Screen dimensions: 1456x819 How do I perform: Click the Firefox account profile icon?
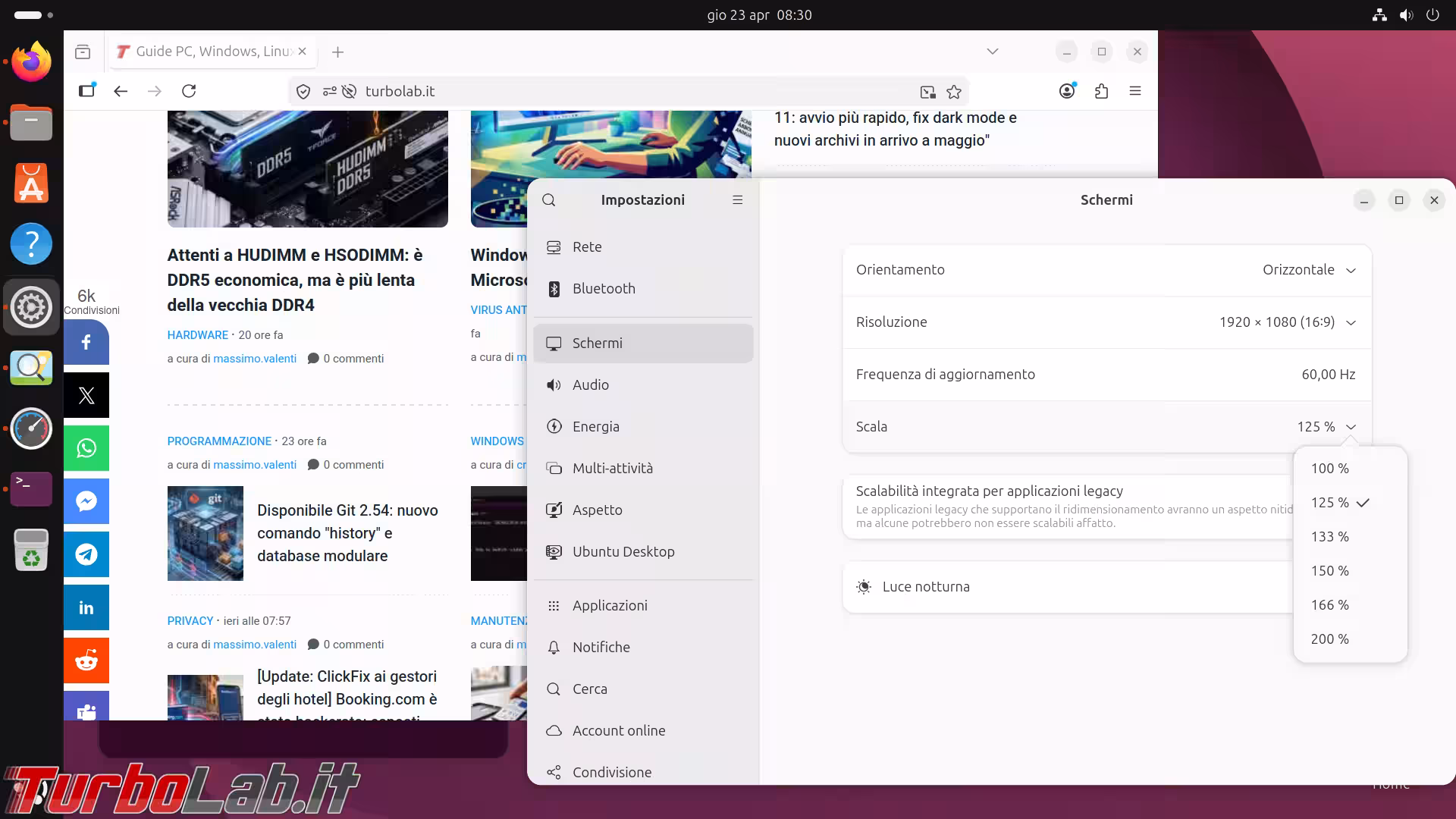1067,91
